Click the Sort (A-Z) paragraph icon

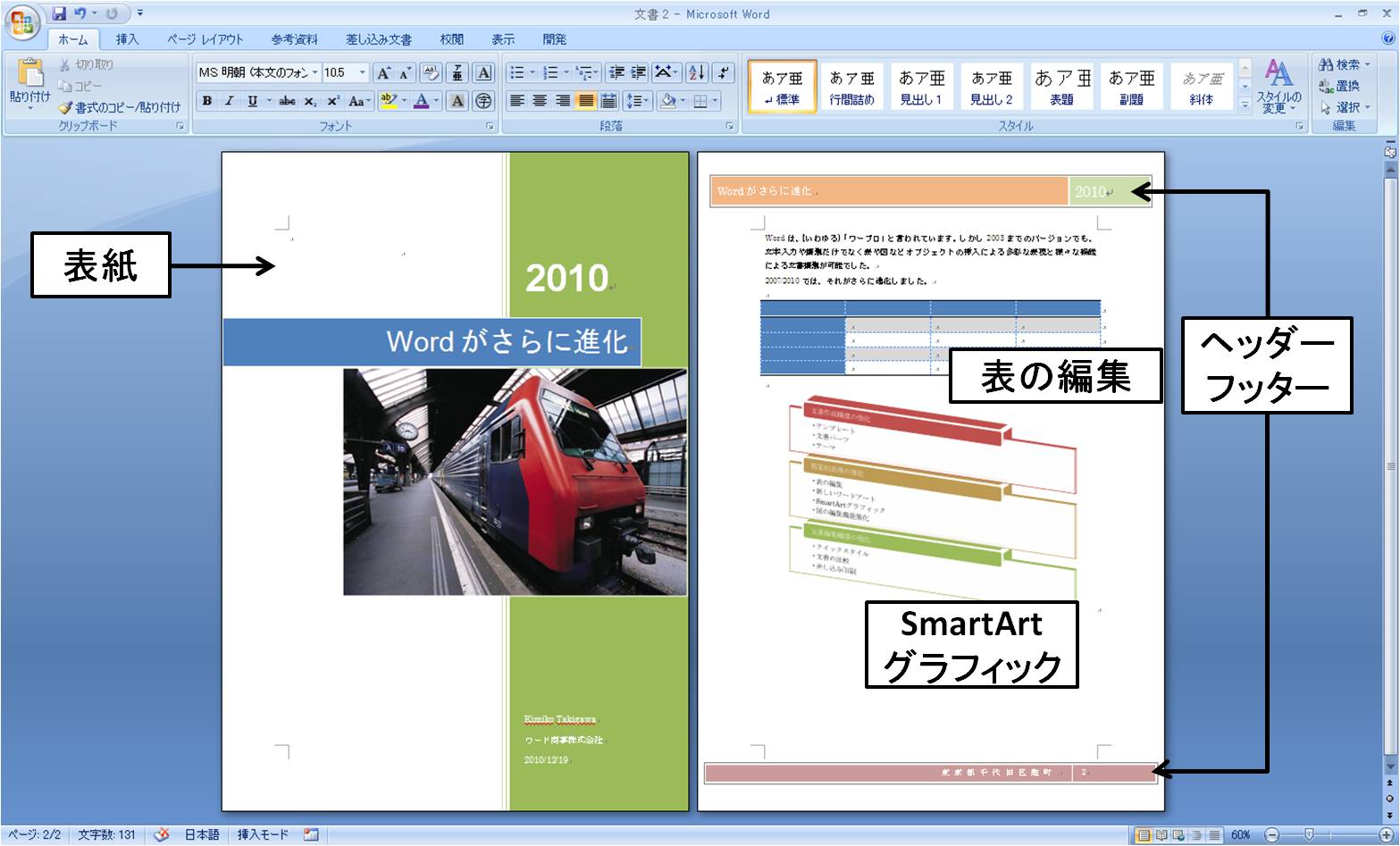pos(697,73)
